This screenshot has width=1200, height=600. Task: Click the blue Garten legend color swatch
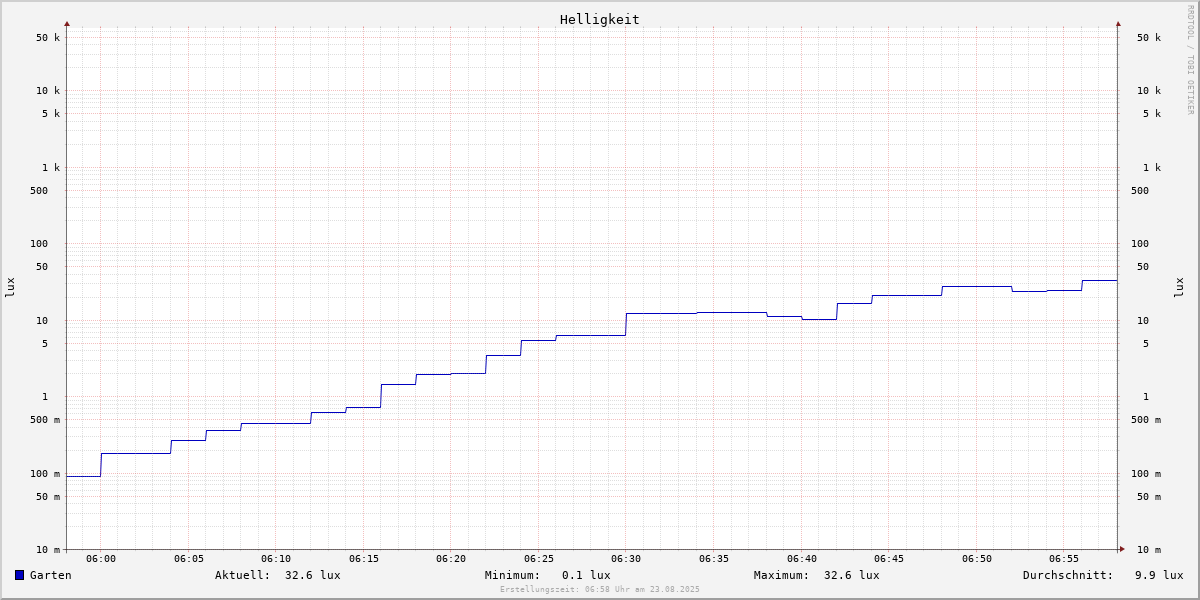coord(19,575)
